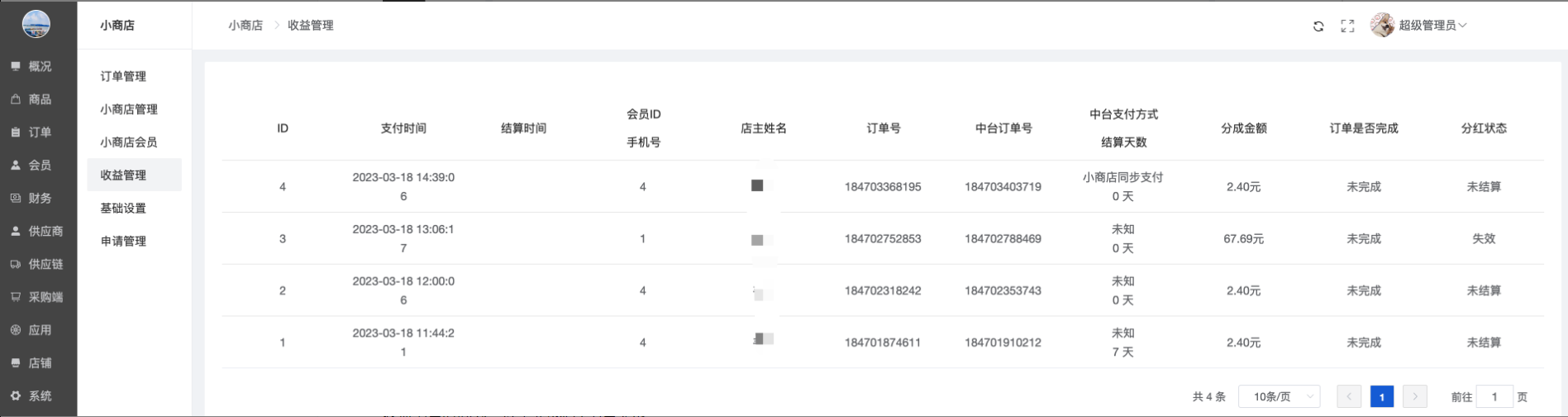Open 基础设置 in the submenu

tap(123, 208)
